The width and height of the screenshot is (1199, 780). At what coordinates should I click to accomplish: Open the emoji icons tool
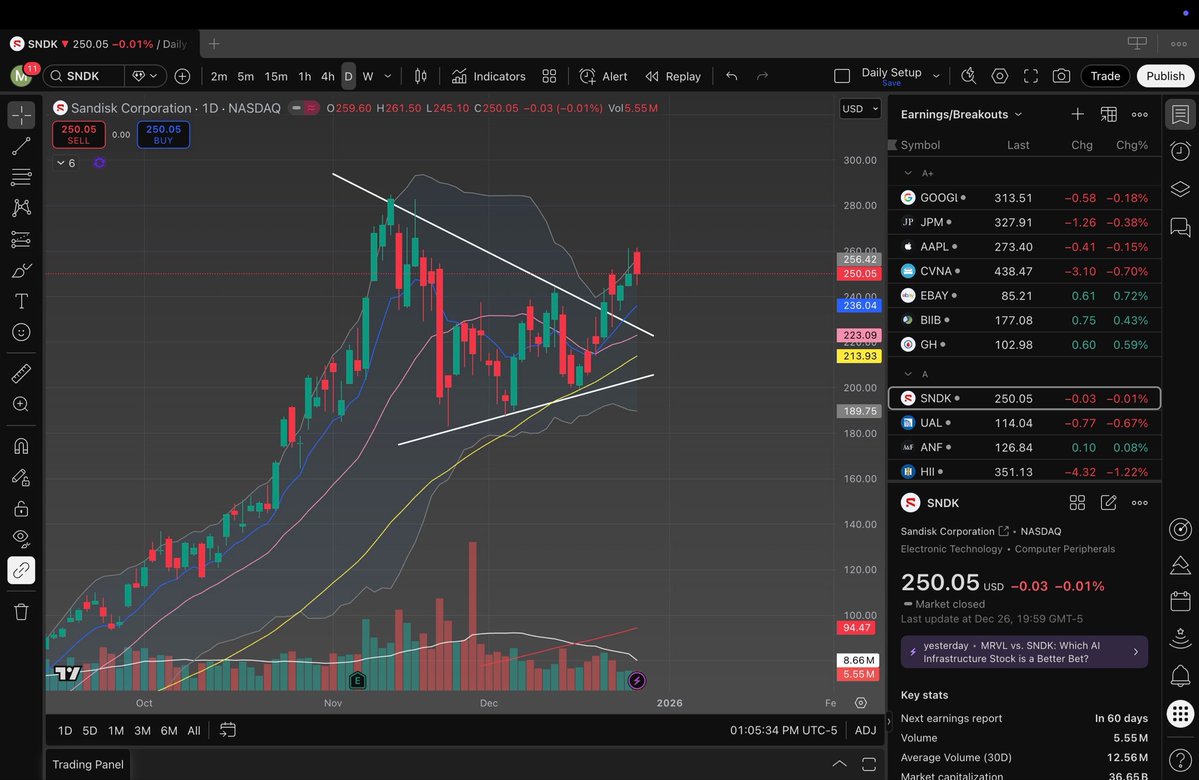[21, 332]
